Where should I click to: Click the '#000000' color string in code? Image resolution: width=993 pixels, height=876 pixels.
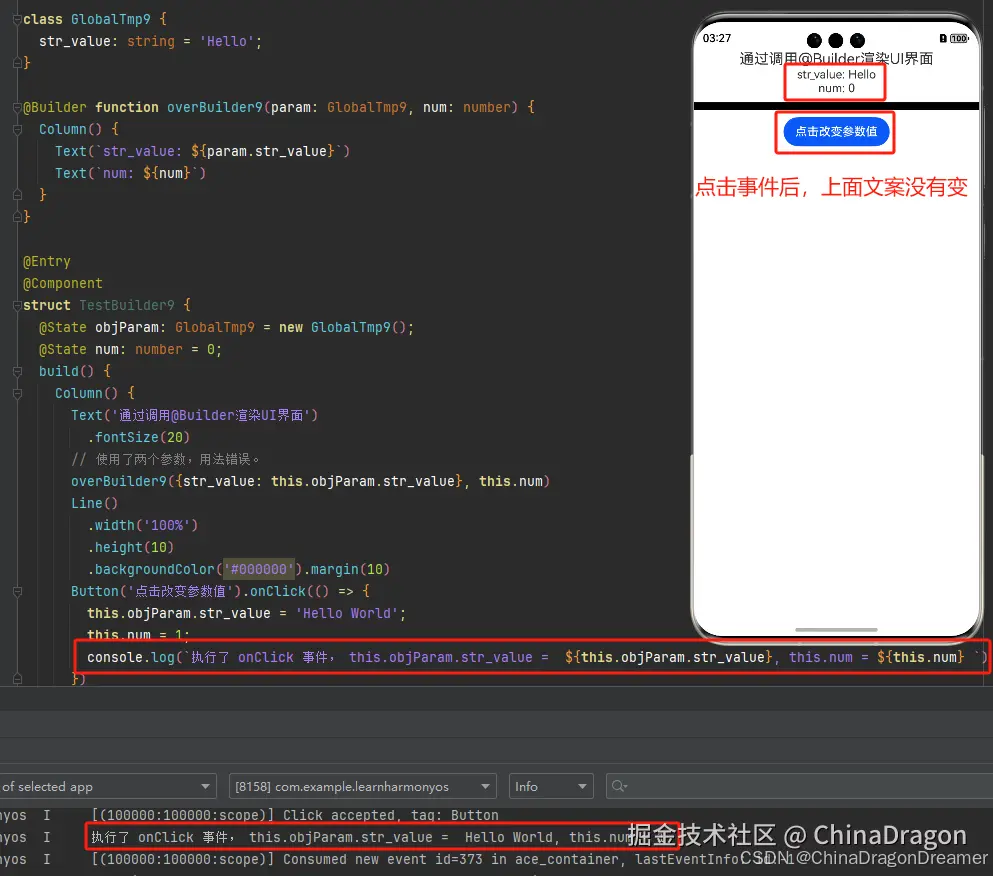pos(258,569)
